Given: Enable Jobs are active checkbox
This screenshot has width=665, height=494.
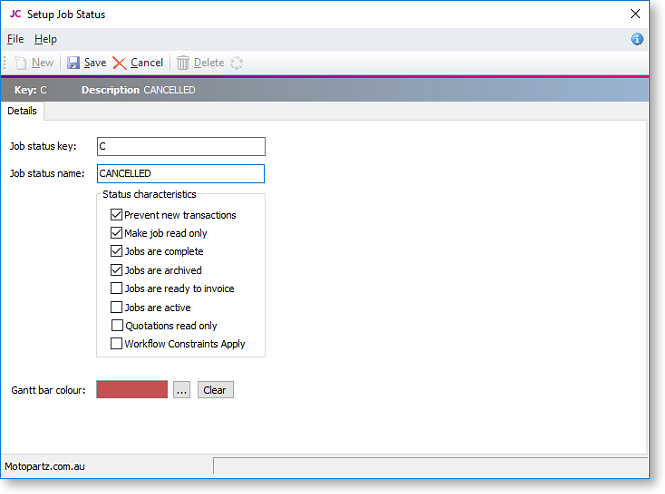Looking at the screenshot, I should pos(116,307).
